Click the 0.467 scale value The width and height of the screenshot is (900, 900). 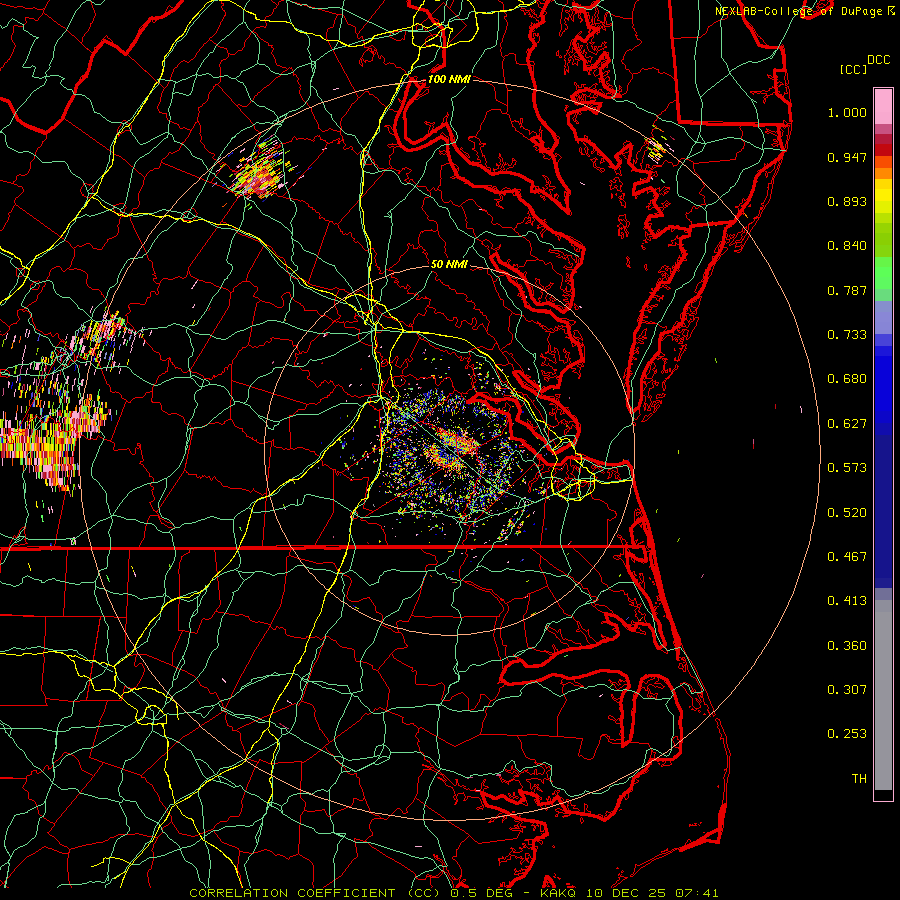pos(847,557)
